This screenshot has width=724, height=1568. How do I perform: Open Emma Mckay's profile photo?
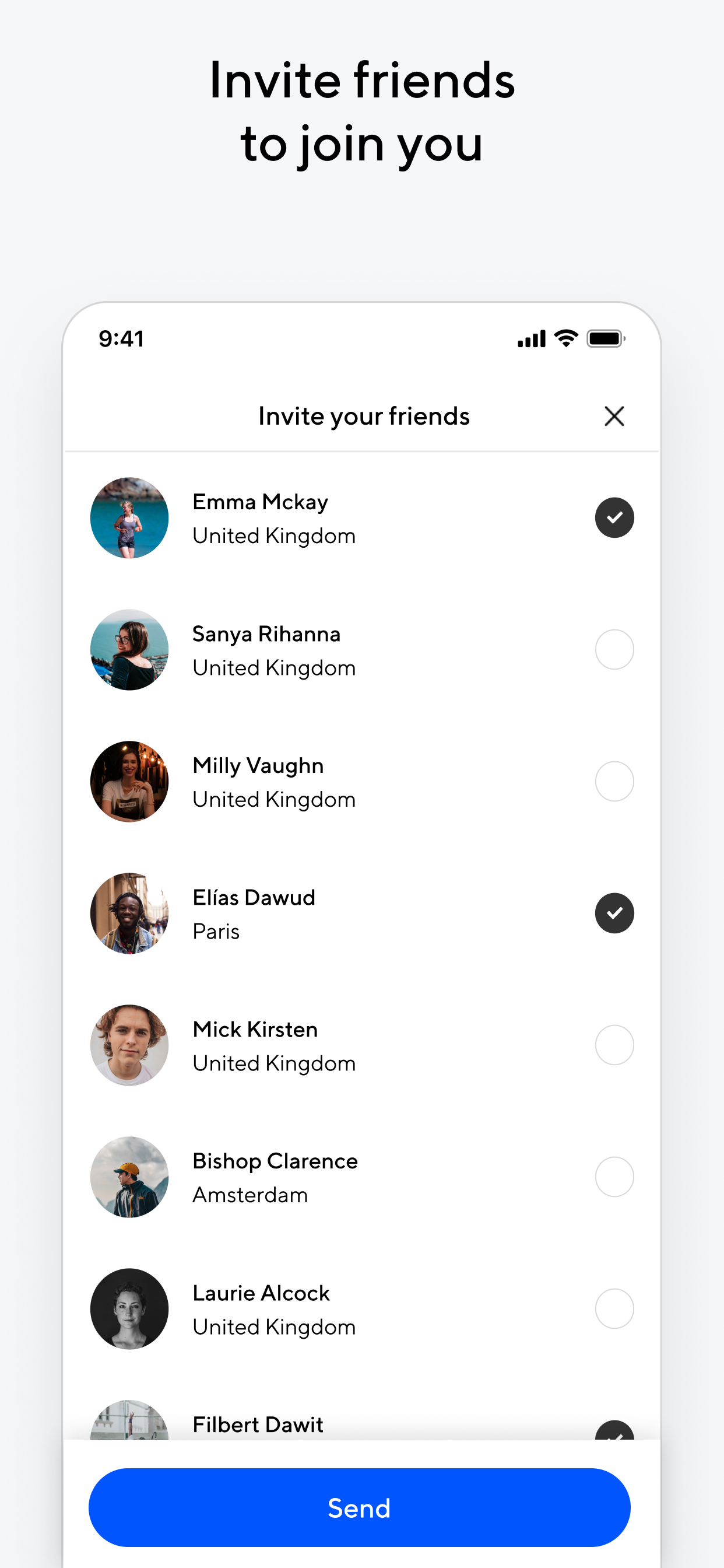pyautogui.click(x=129, y=518)
